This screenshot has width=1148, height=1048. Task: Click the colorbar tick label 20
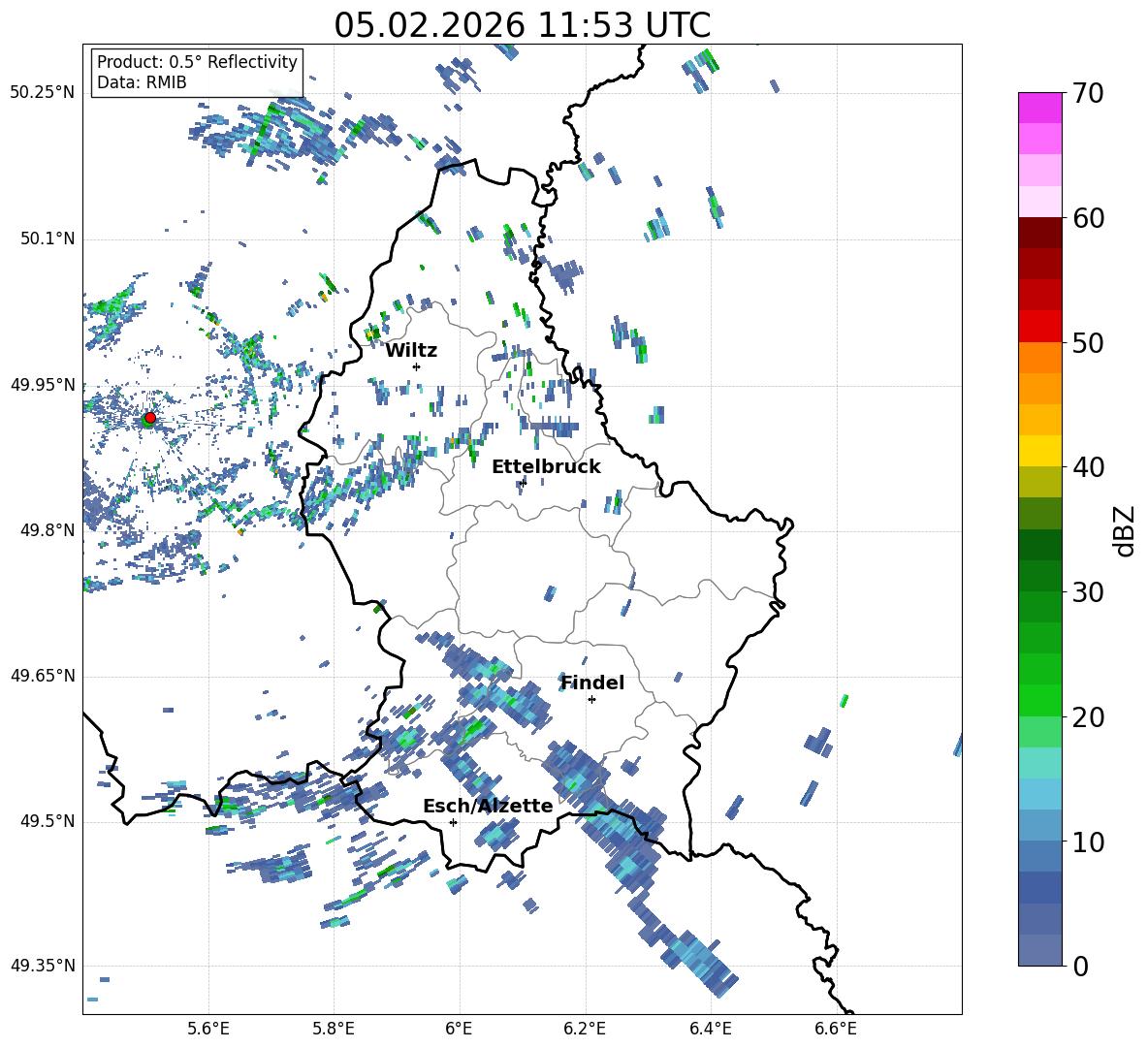(x=1088, y=717)
